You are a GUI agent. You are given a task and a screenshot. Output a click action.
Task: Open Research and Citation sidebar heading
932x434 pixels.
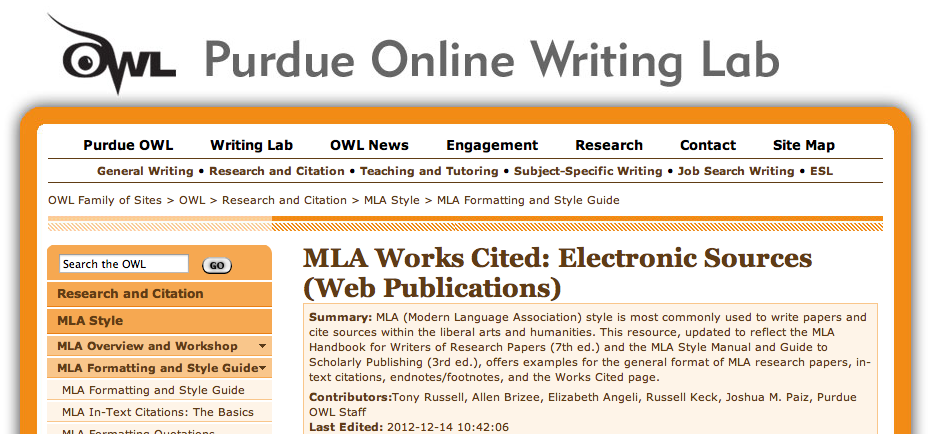[x=159, y=294]
